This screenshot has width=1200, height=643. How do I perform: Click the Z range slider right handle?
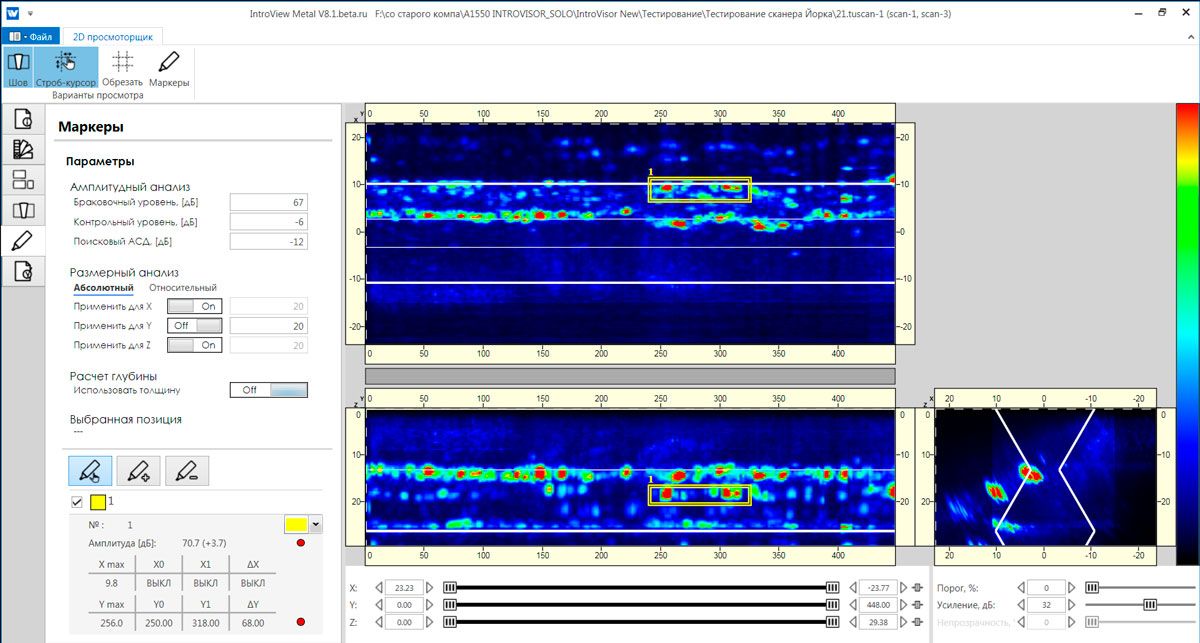pos(832,622)
